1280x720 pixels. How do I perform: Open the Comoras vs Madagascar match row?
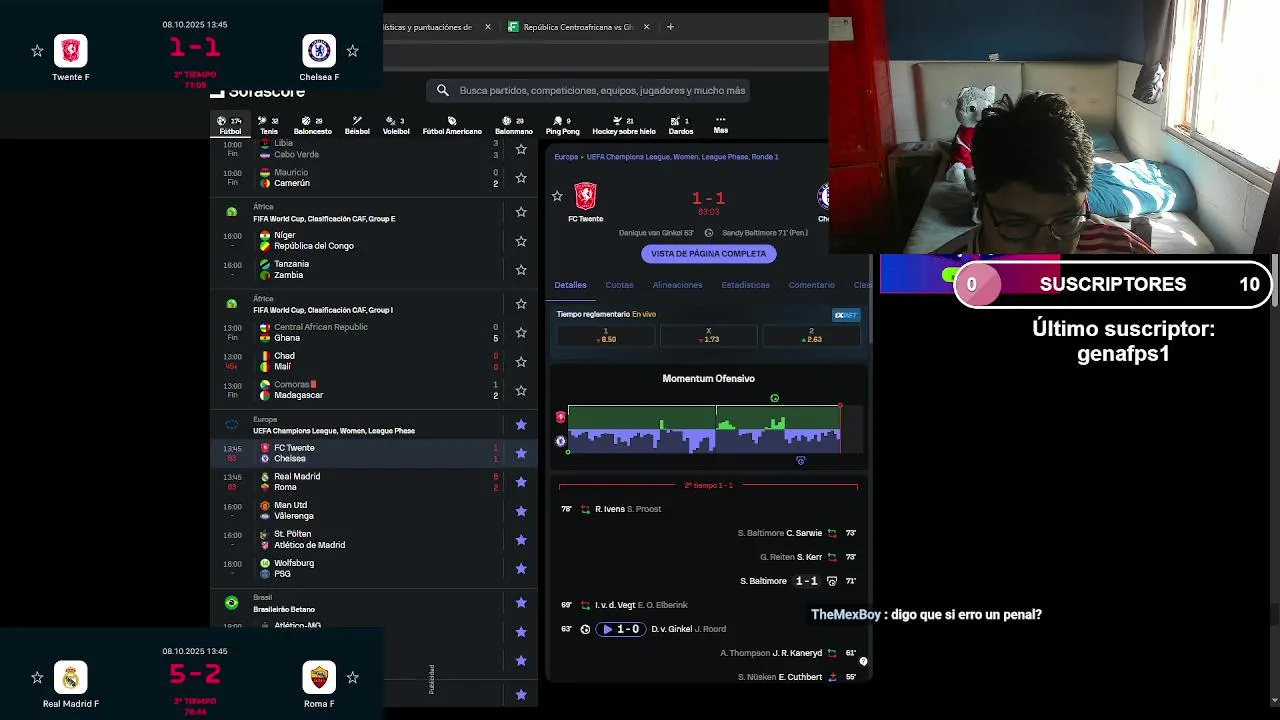(x=375, y=390)
